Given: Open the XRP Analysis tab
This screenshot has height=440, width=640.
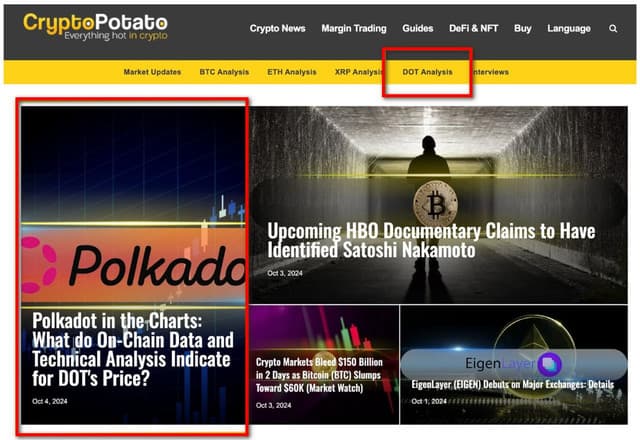Looking at the screenshot, I should tap(359, 72).
